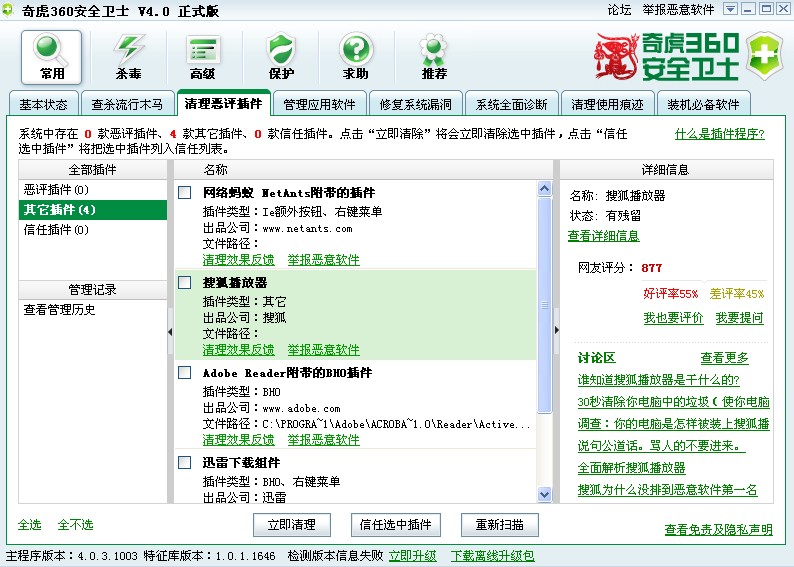
Task: Open discussion 30秒清除你电脑中的垃圾
Action: (x=673, y=402)
